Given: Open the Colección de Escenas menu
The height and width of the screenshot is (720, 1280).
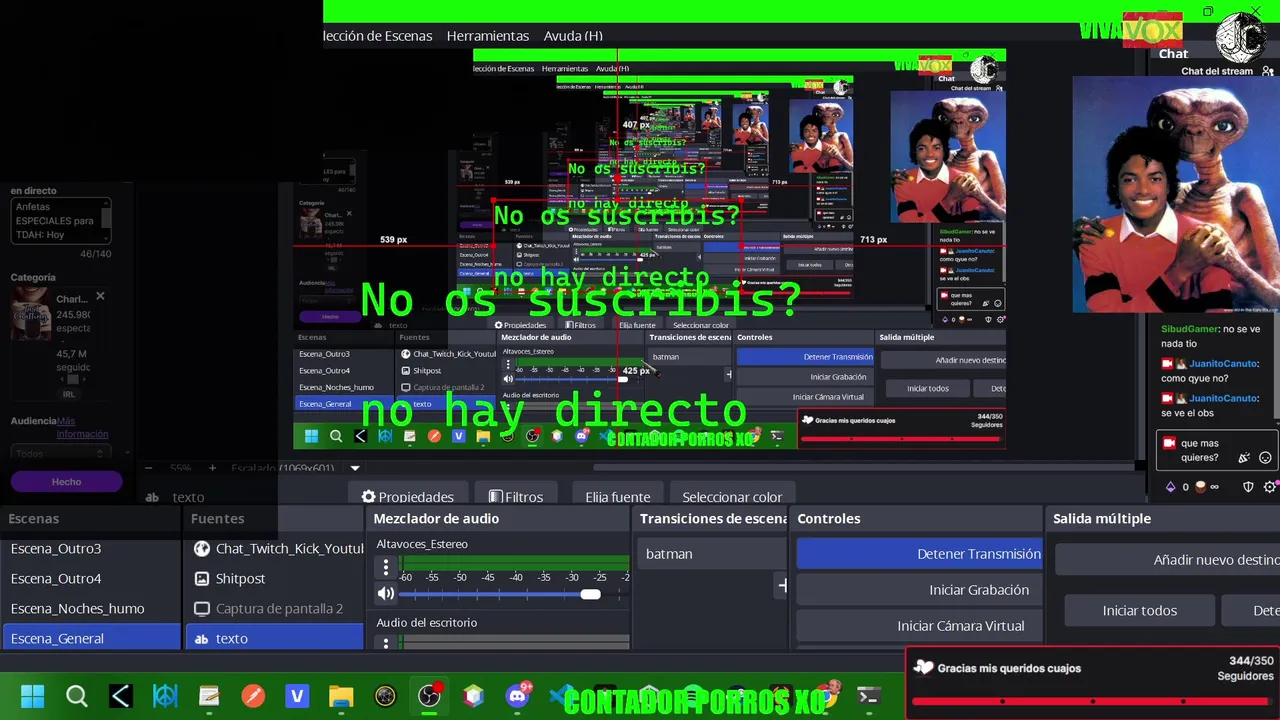Looking at the screenshot, I should point(378,36).
